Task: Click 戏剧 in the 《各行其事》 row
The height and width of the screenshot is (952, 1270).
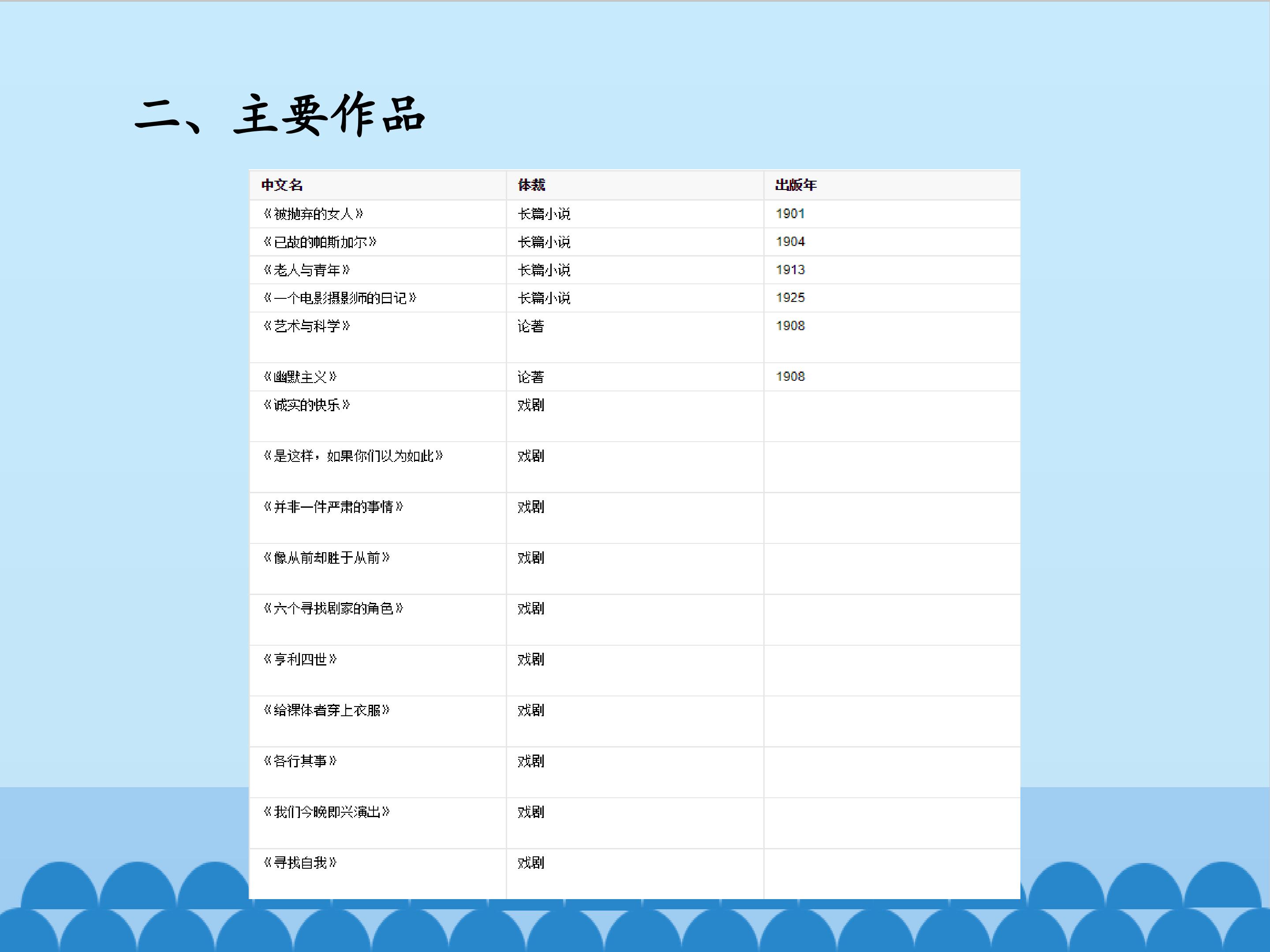Action: pos(530,761)
